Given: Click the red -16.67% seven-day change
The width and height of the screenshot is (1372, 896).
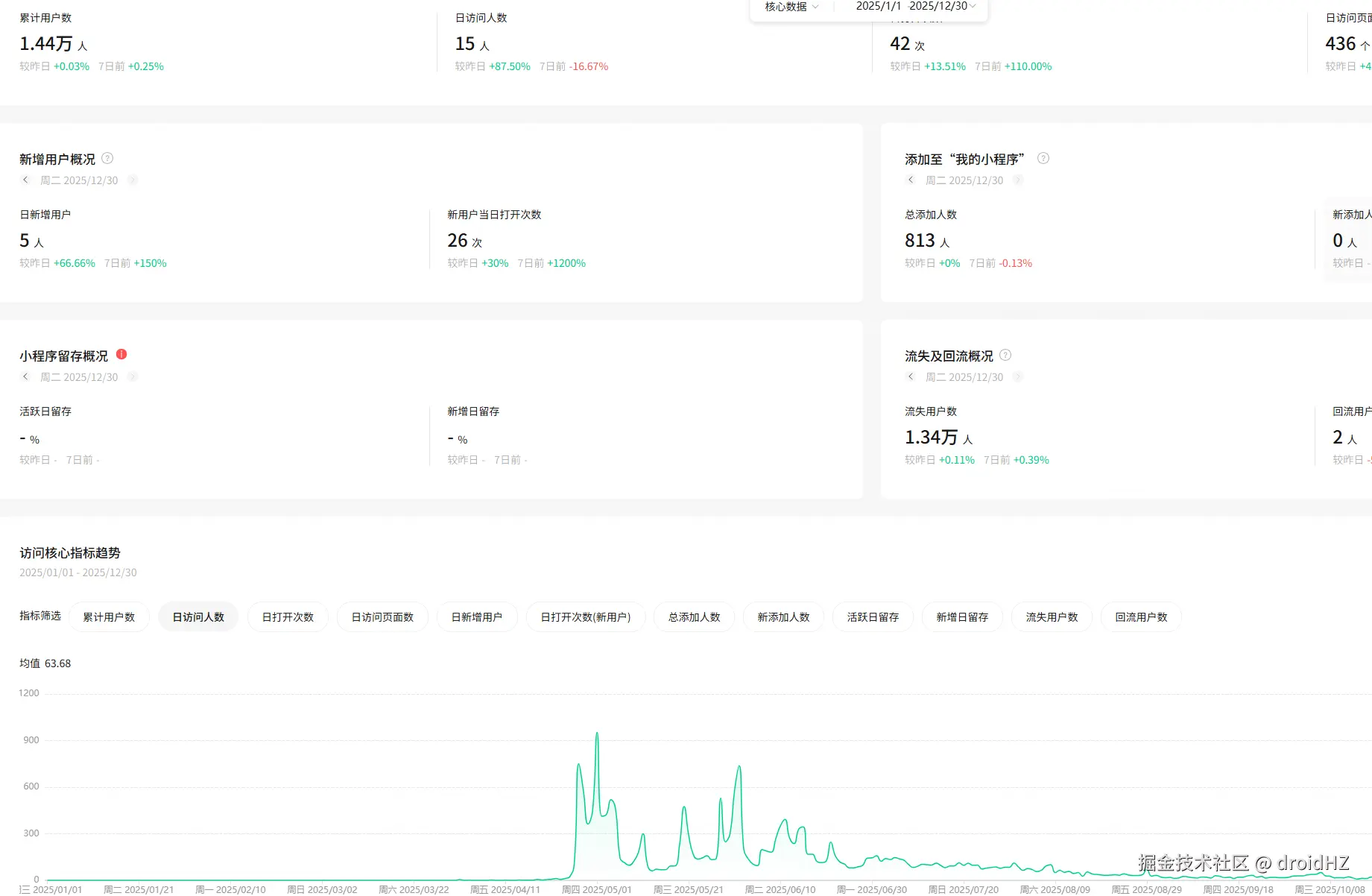Looking at the screenshot, I should (x=589, y=66).
